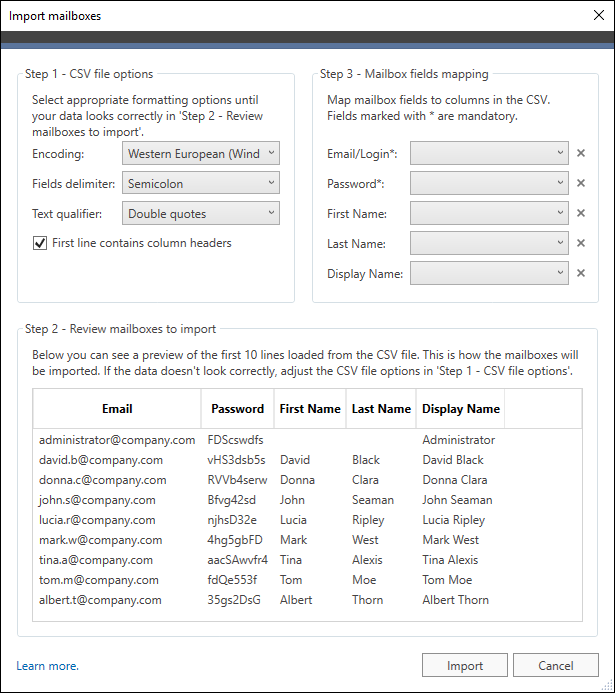Open the Display Name column mapping dropdown
Screen dimensions: 615x693
pyautogui.click(x=489, y=273)
